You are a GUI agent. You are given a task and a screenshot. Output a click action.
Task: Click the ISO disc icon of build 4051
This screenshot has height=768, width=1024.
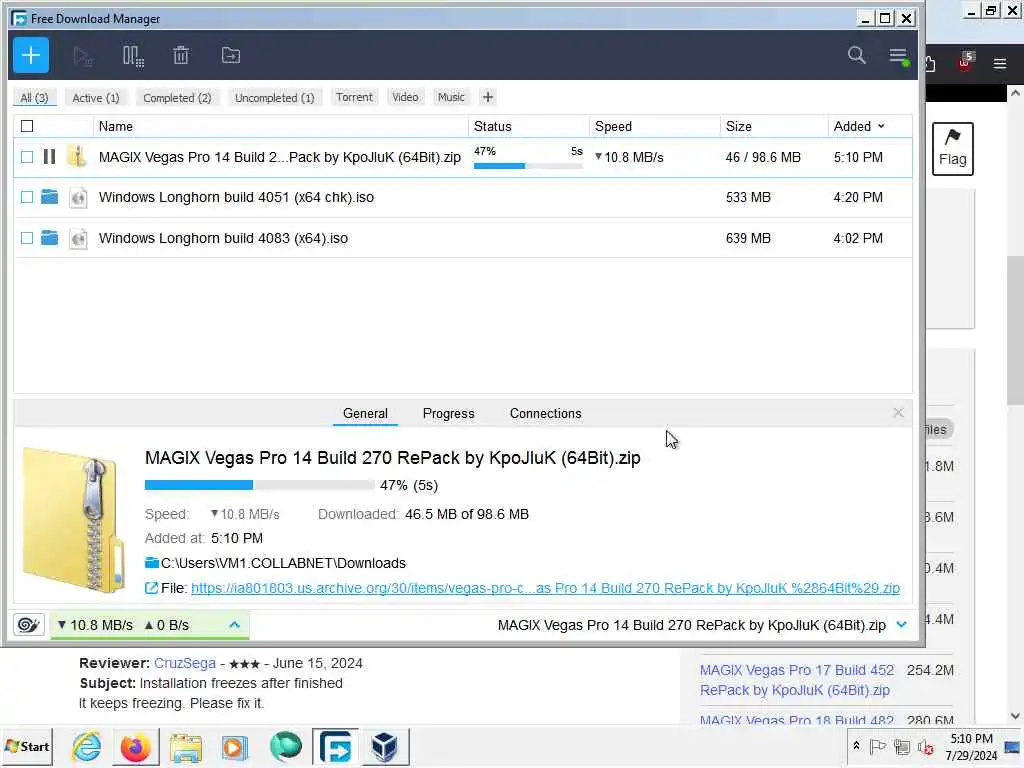[x=78, y=197]
